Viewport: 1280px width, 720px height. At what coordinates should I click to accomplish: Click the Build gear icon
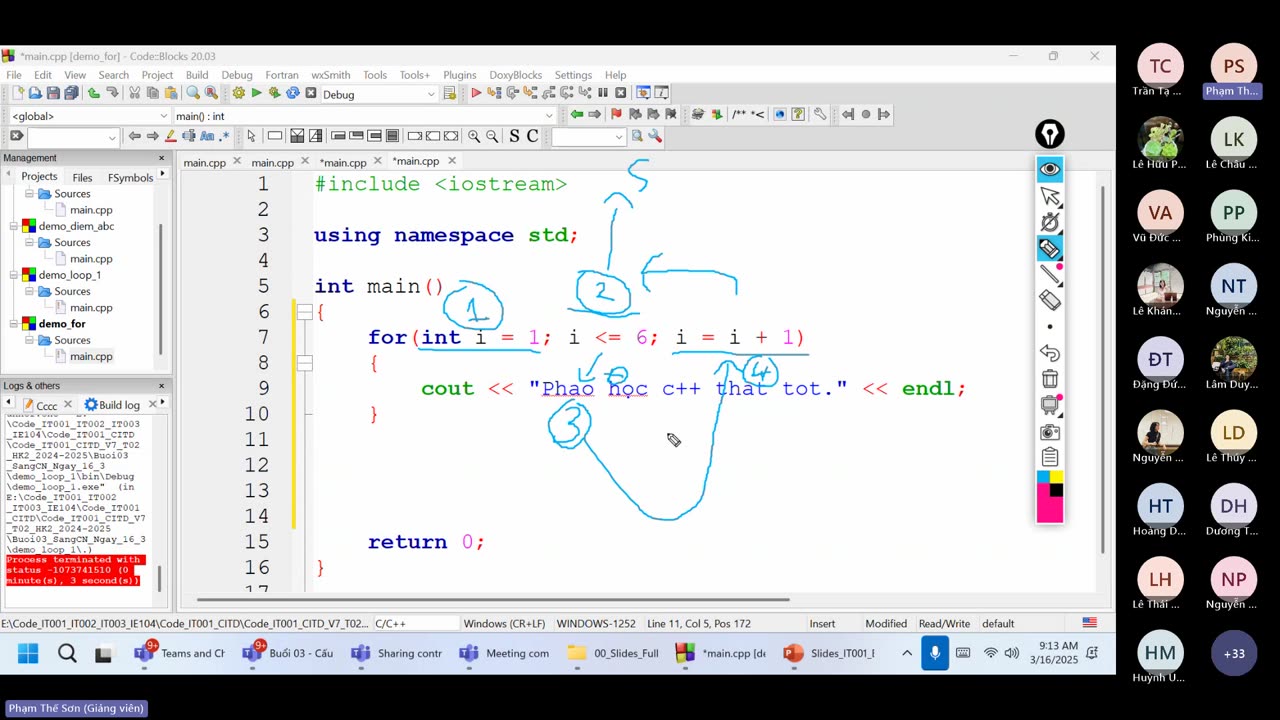click(238, 93)
